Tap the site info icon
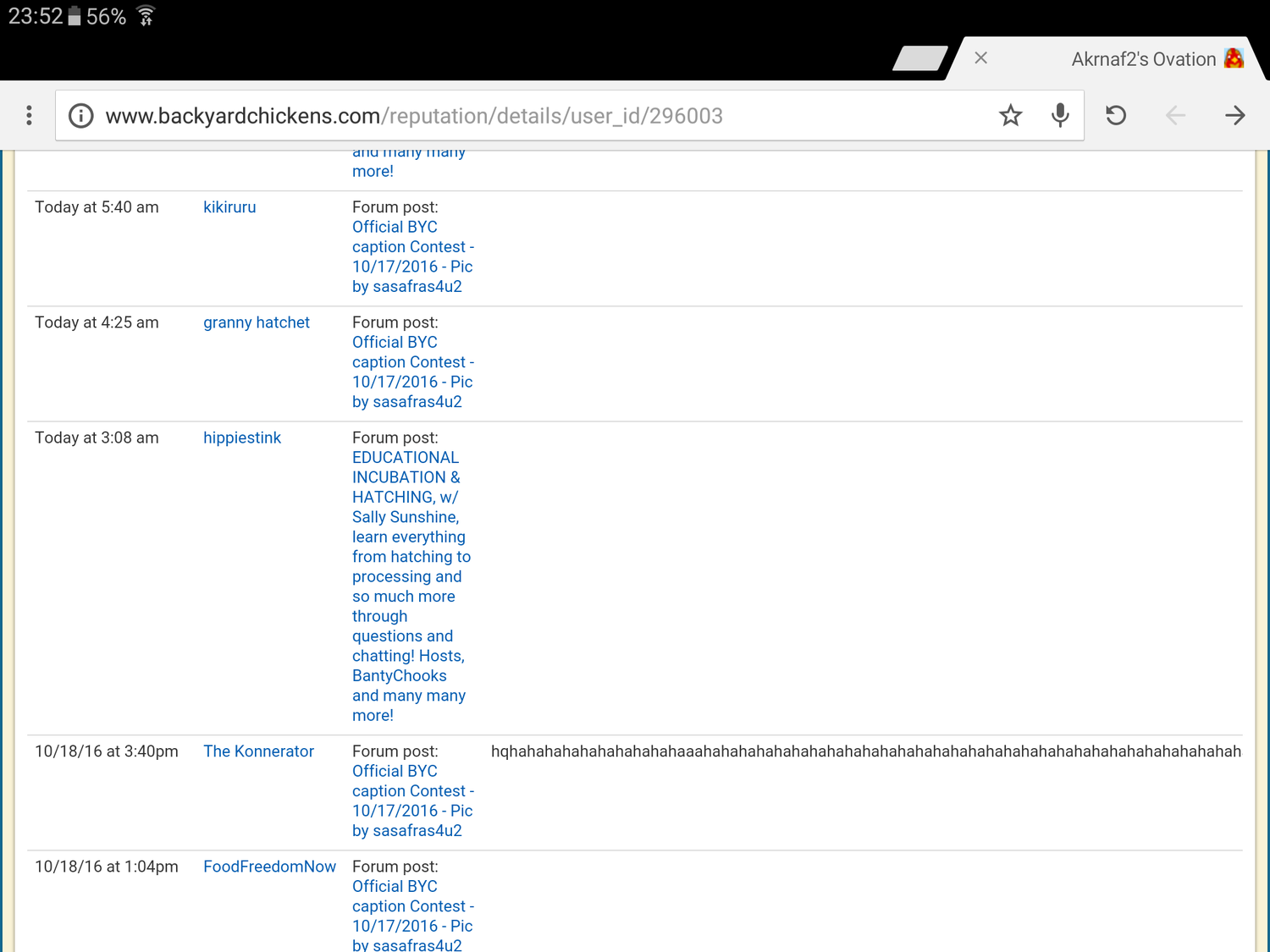Image resolution: width=1270 pixels, height=952 pixels. [x=81, y=116]
